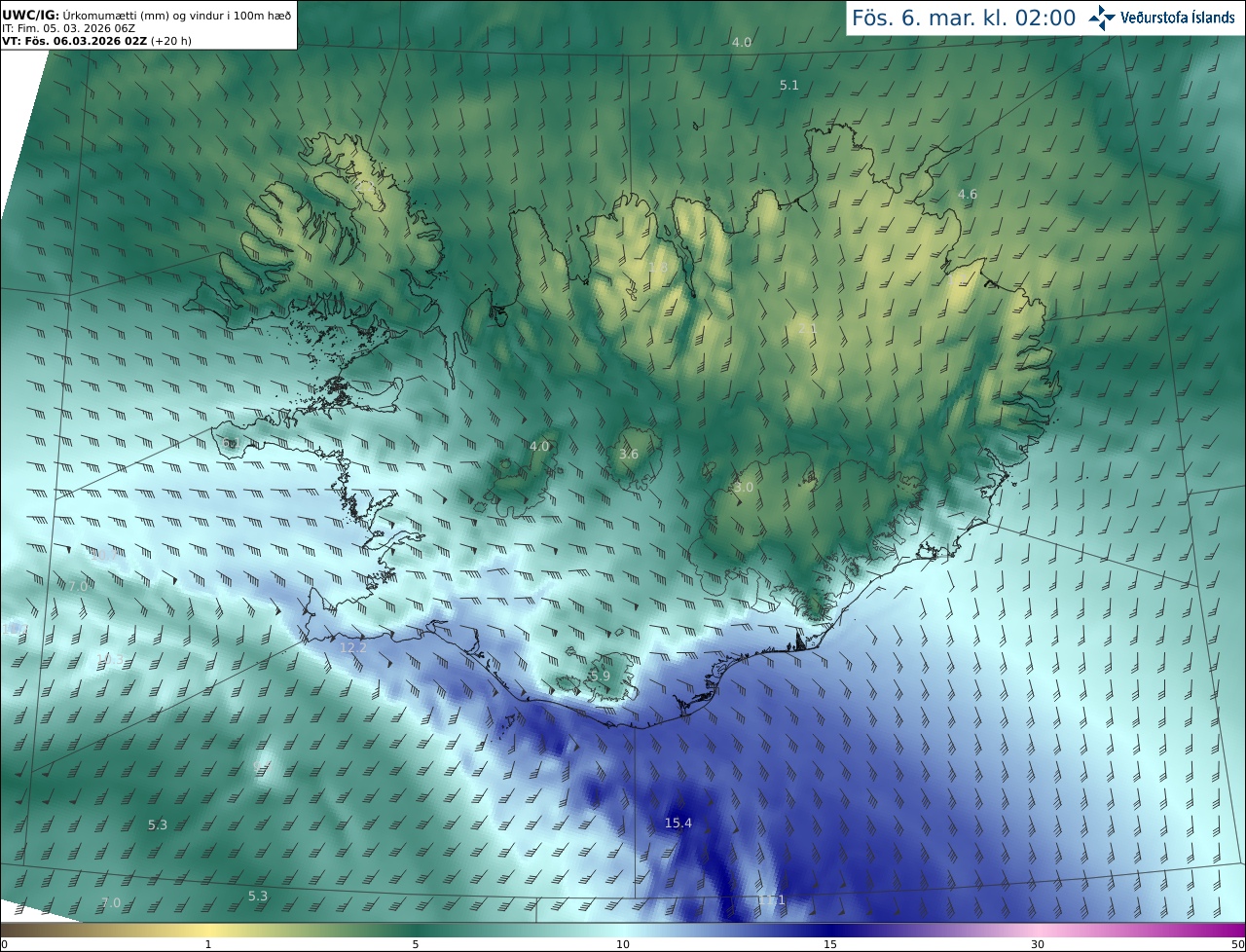
Task: Click the 4.6 value label
Action: 967,195
